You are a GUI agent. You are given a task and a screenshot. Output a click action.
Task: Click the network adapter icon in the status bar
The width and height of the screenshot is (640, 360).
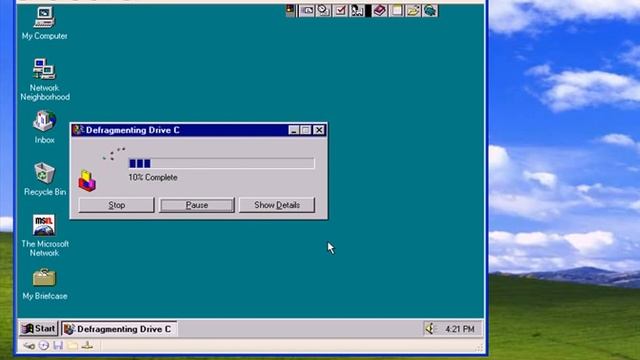coord(87,346)
